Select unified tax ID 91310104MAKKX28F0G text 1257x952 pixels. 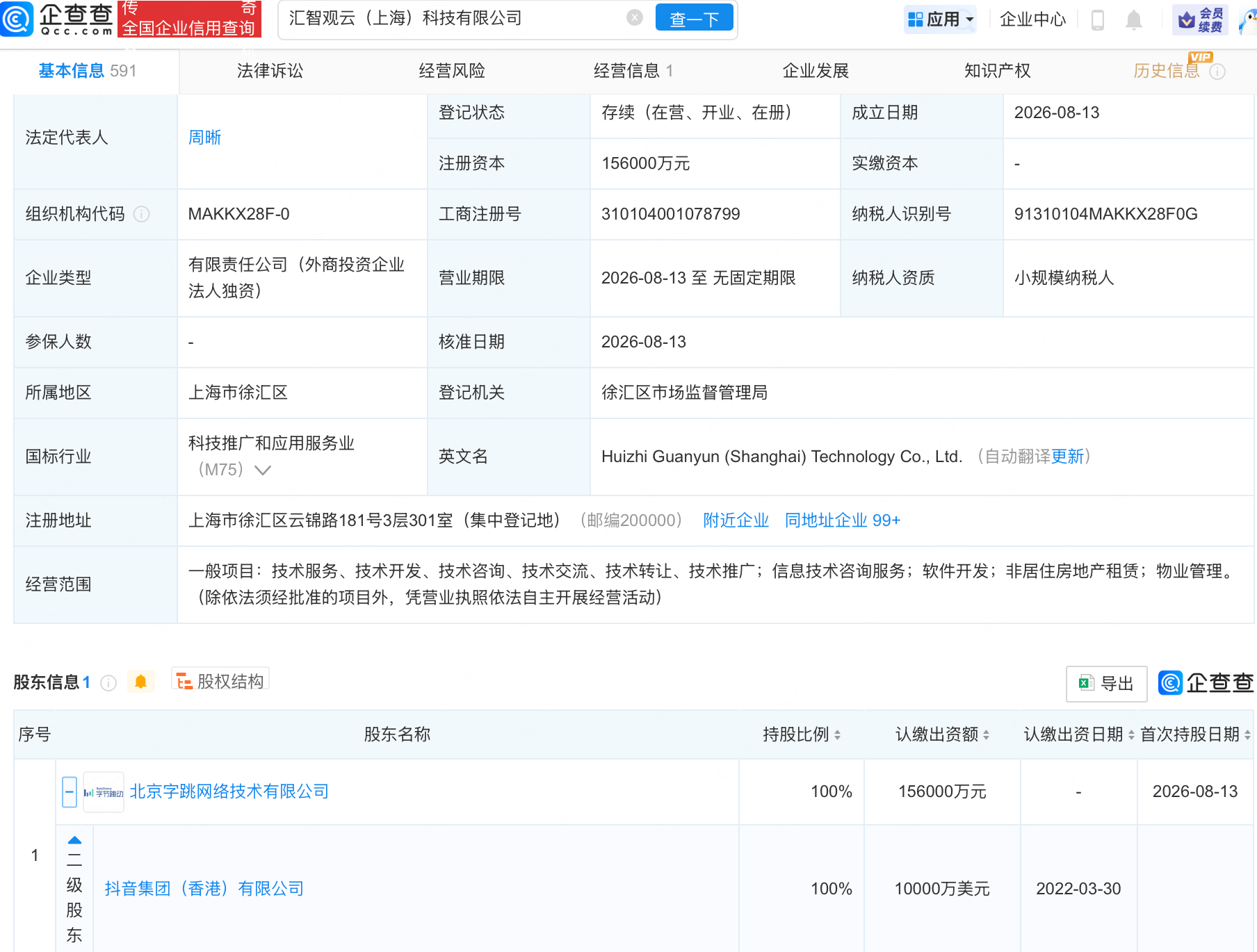tap(1105, 214)
